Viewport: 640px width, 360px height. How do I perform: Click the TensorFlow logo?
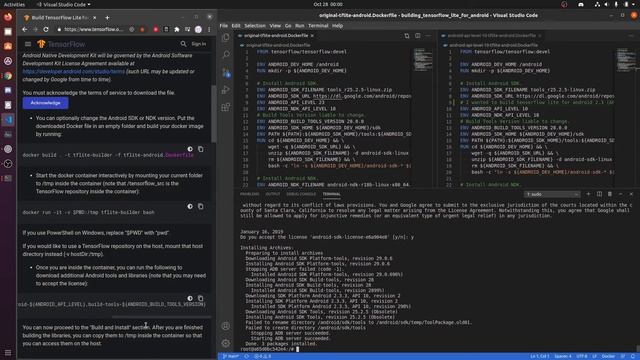point(61,44)
